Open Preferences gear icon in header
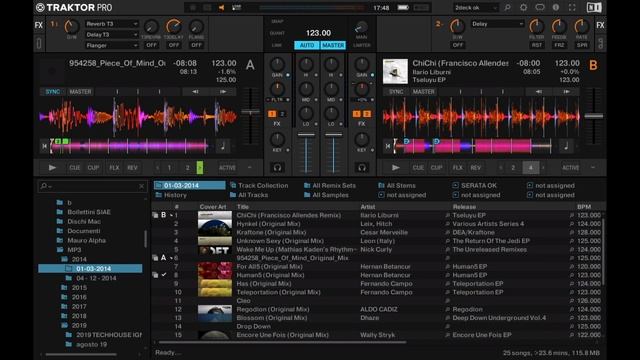The width and height of the screenshot is (640, 360). pos(524,7)
